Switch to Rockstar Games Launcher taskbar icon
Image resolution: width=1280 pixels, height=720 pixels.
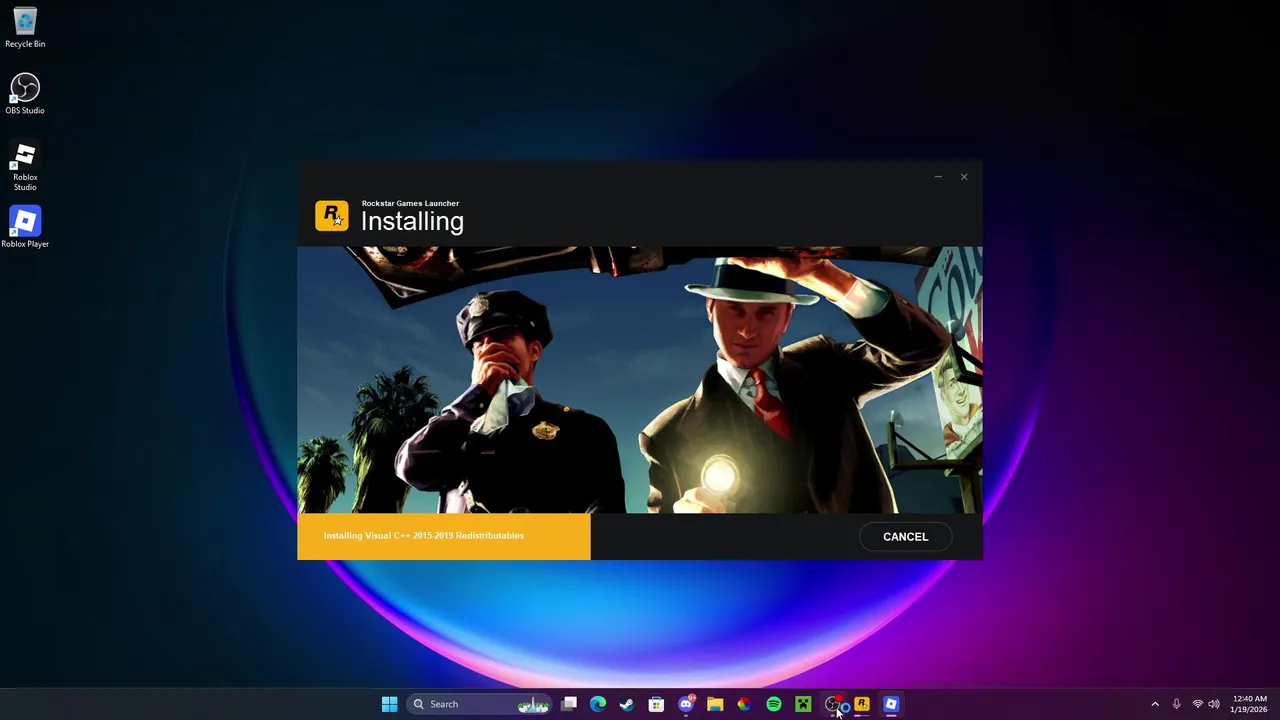point(862,704)
